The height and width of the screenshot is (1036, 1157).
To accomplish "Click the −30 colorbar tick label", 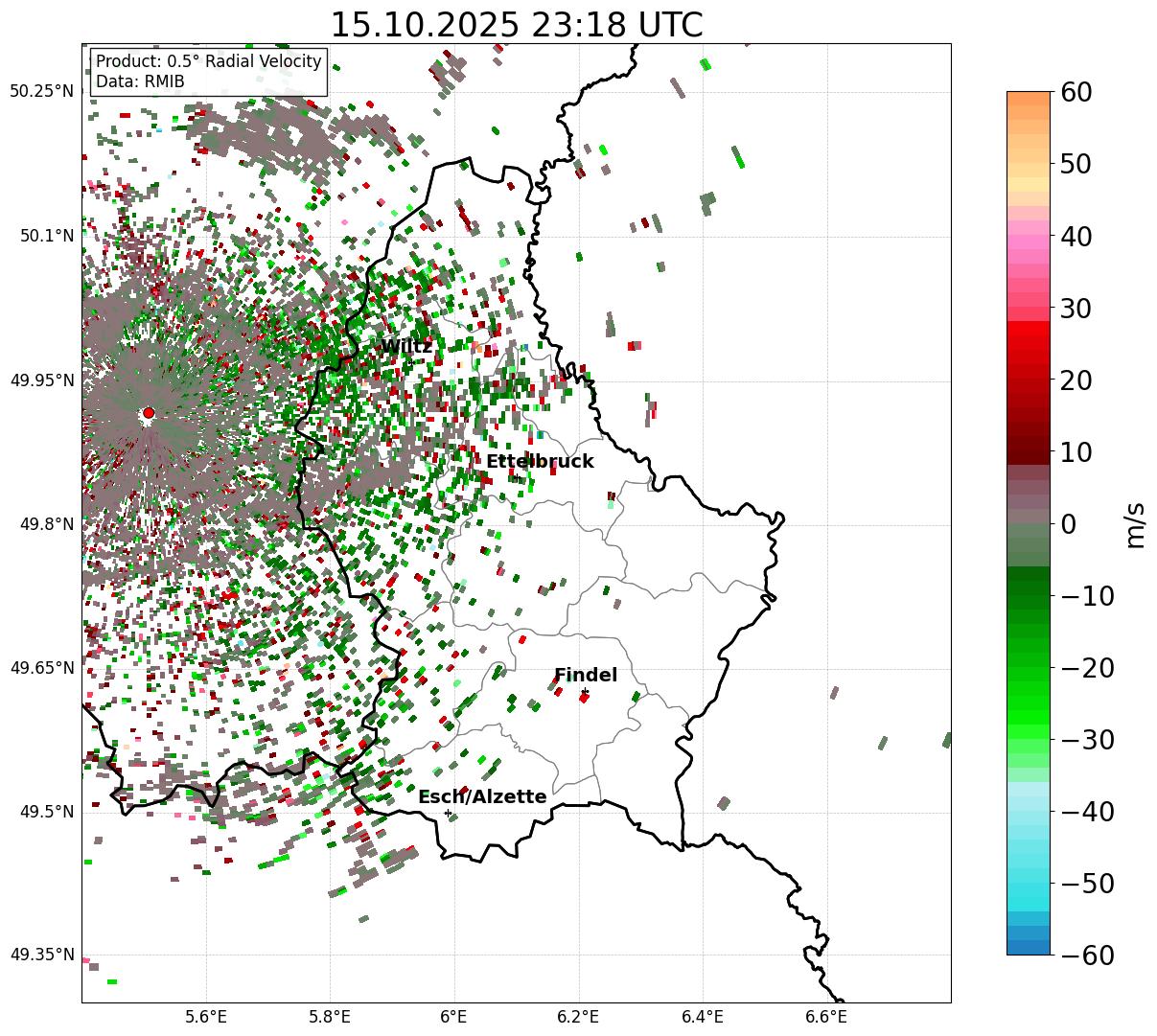I will tap(1086, 740).
